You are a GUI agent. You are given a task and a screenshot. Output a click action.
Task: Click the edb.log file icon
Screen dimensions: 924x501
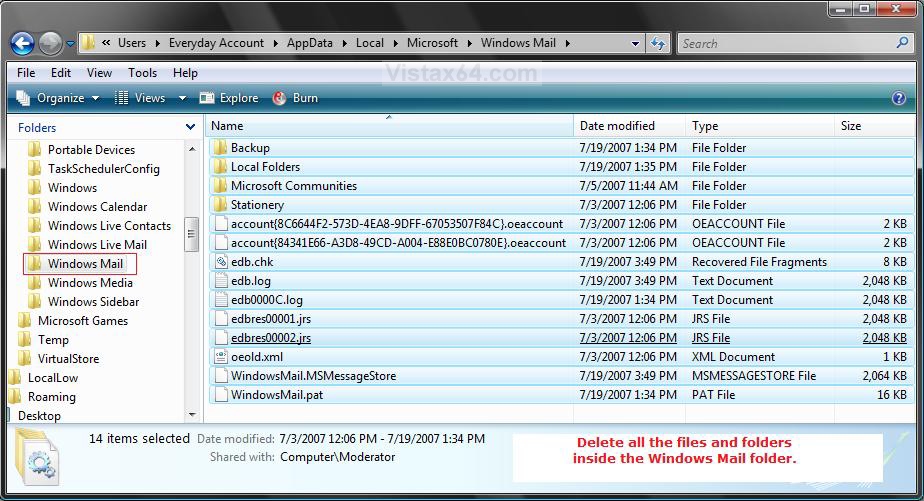[x=221, y=281]
